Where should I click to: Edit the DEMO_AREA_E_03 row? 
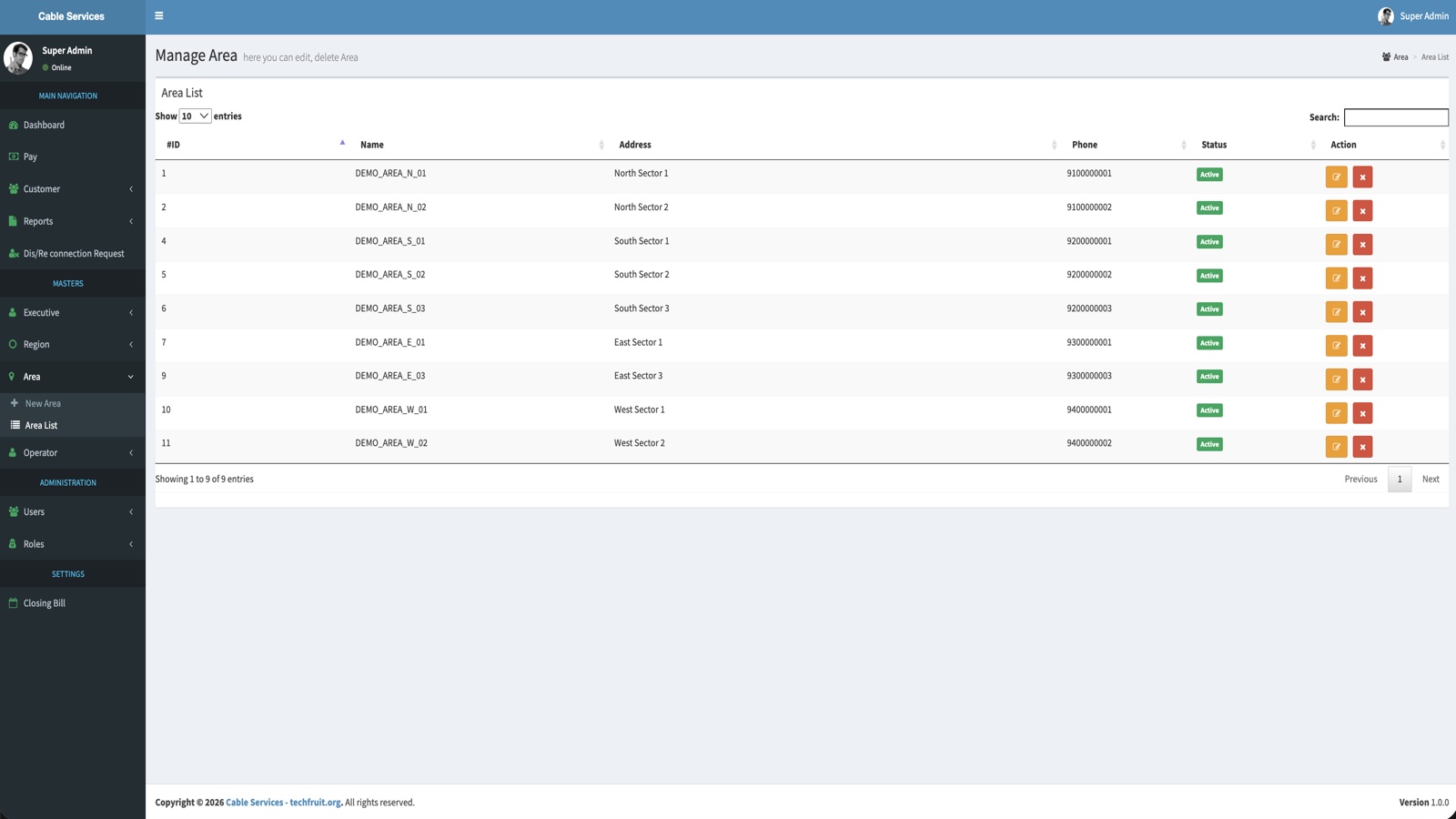[1336, 379]
